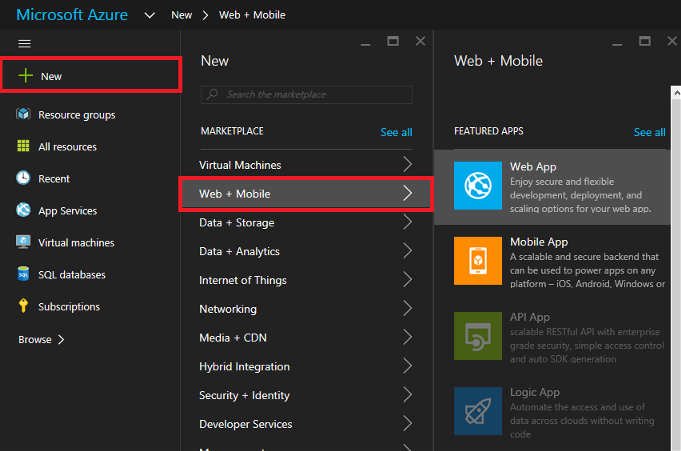This screenshot has width=681, height=451.
Task: Click the Microsoft Azure logo text
Action: click(x=72, y=15)
